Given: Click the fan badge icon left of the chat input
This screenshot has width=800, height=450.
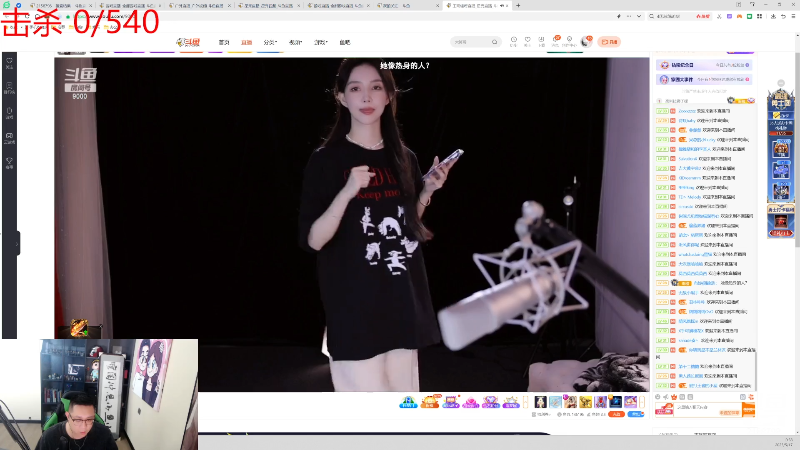Looking at the screenshot, I should pos(664,409).
